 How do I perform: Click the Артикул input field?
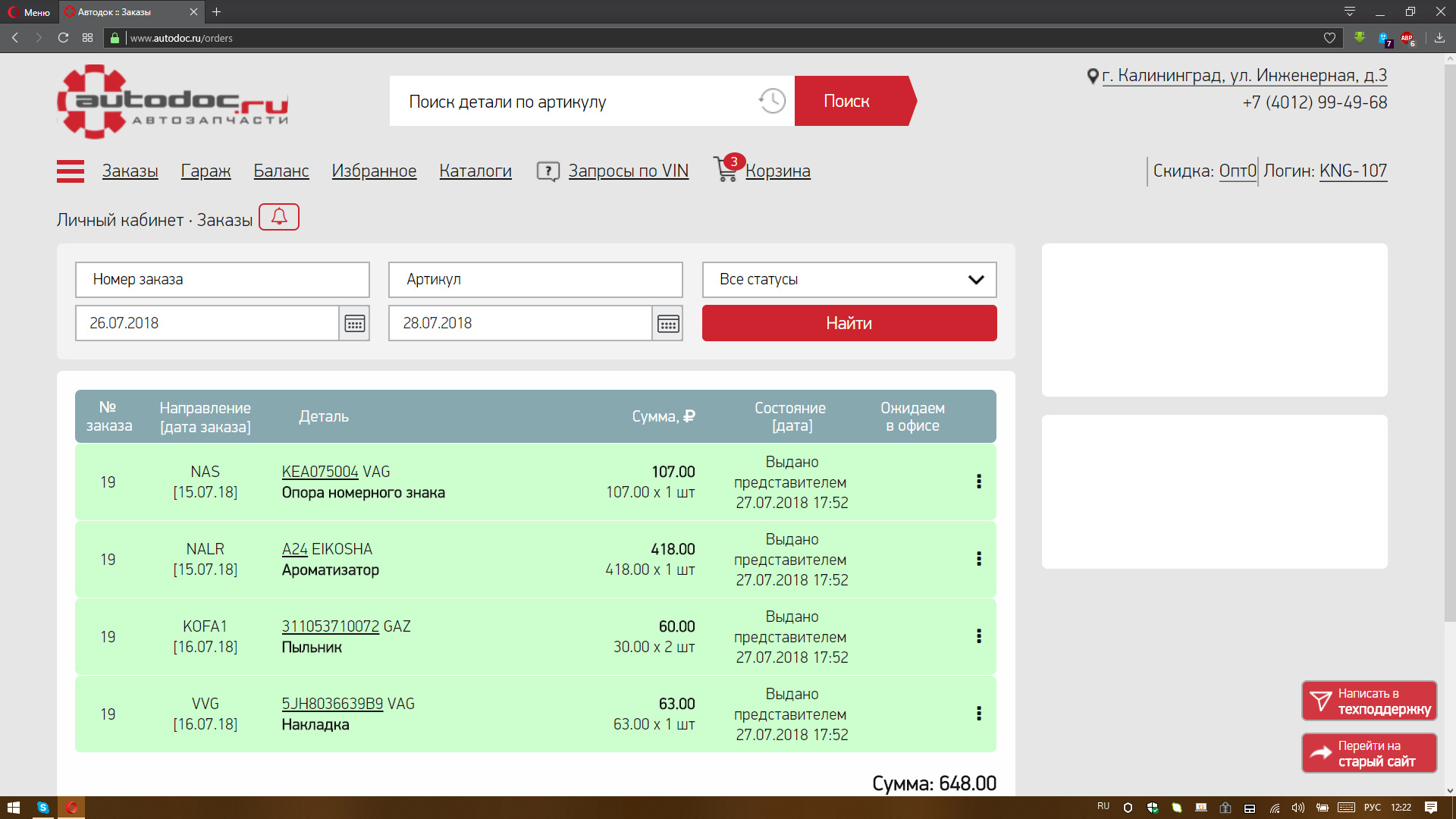click(x=535, y=280)
